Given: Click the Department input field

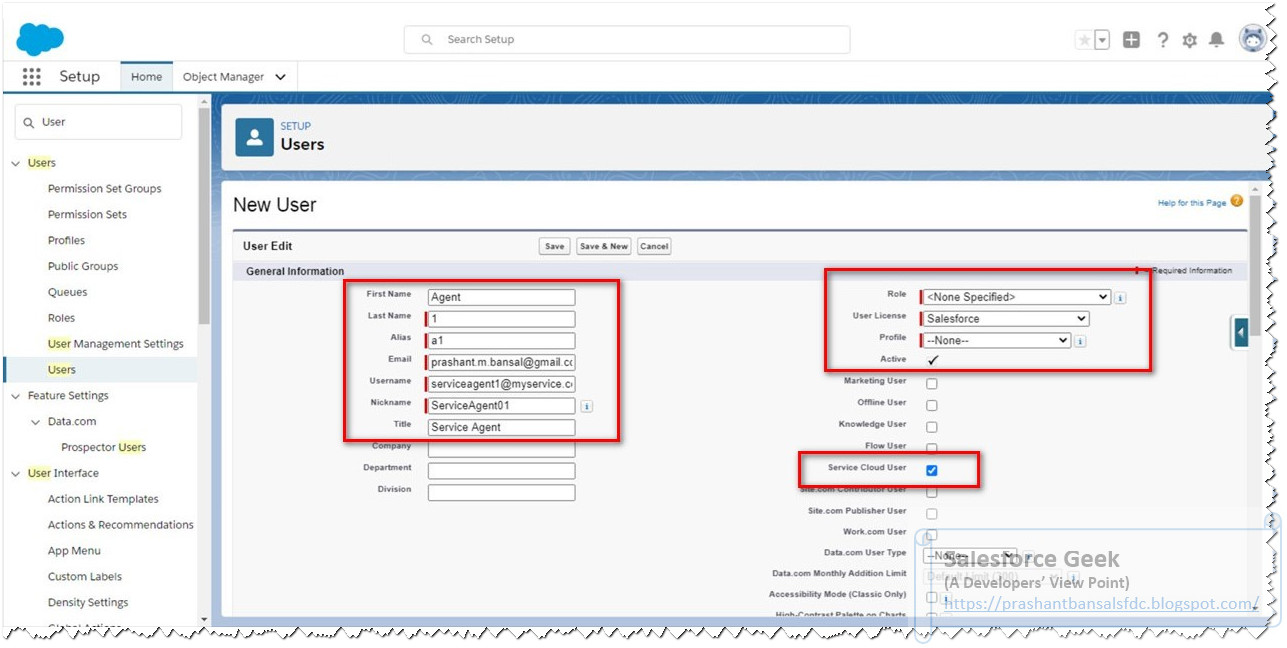Looking at the screenshot, I should tap(502, 471).
